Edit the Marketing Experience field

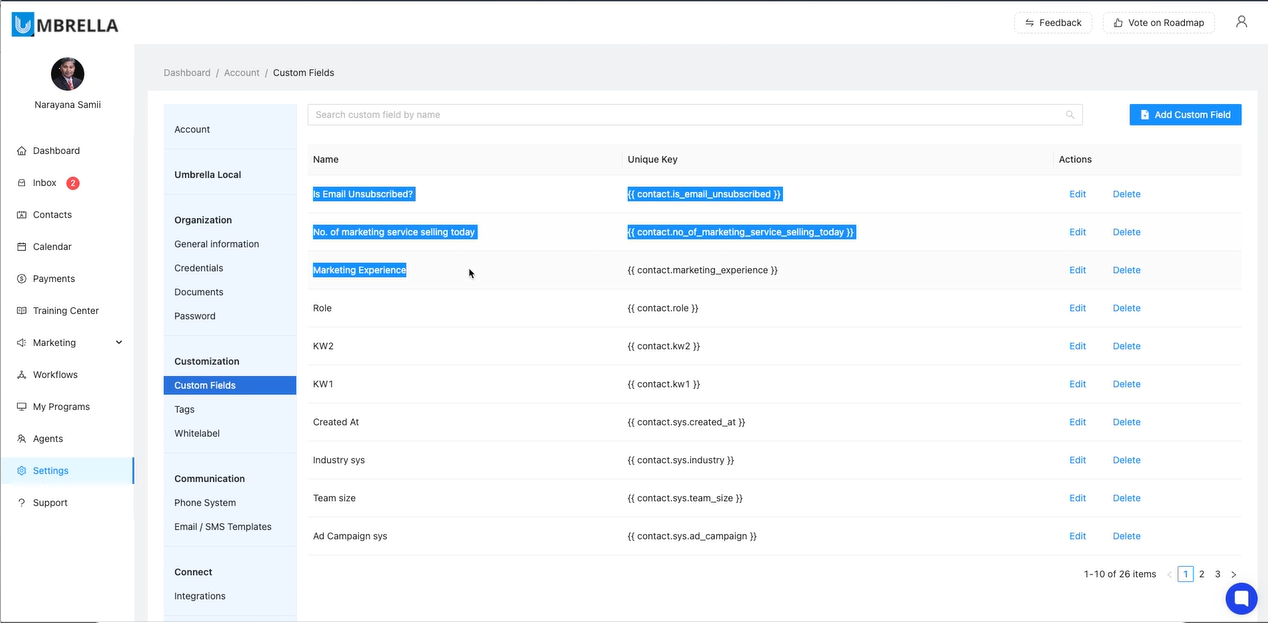[x=1077, y=270]
